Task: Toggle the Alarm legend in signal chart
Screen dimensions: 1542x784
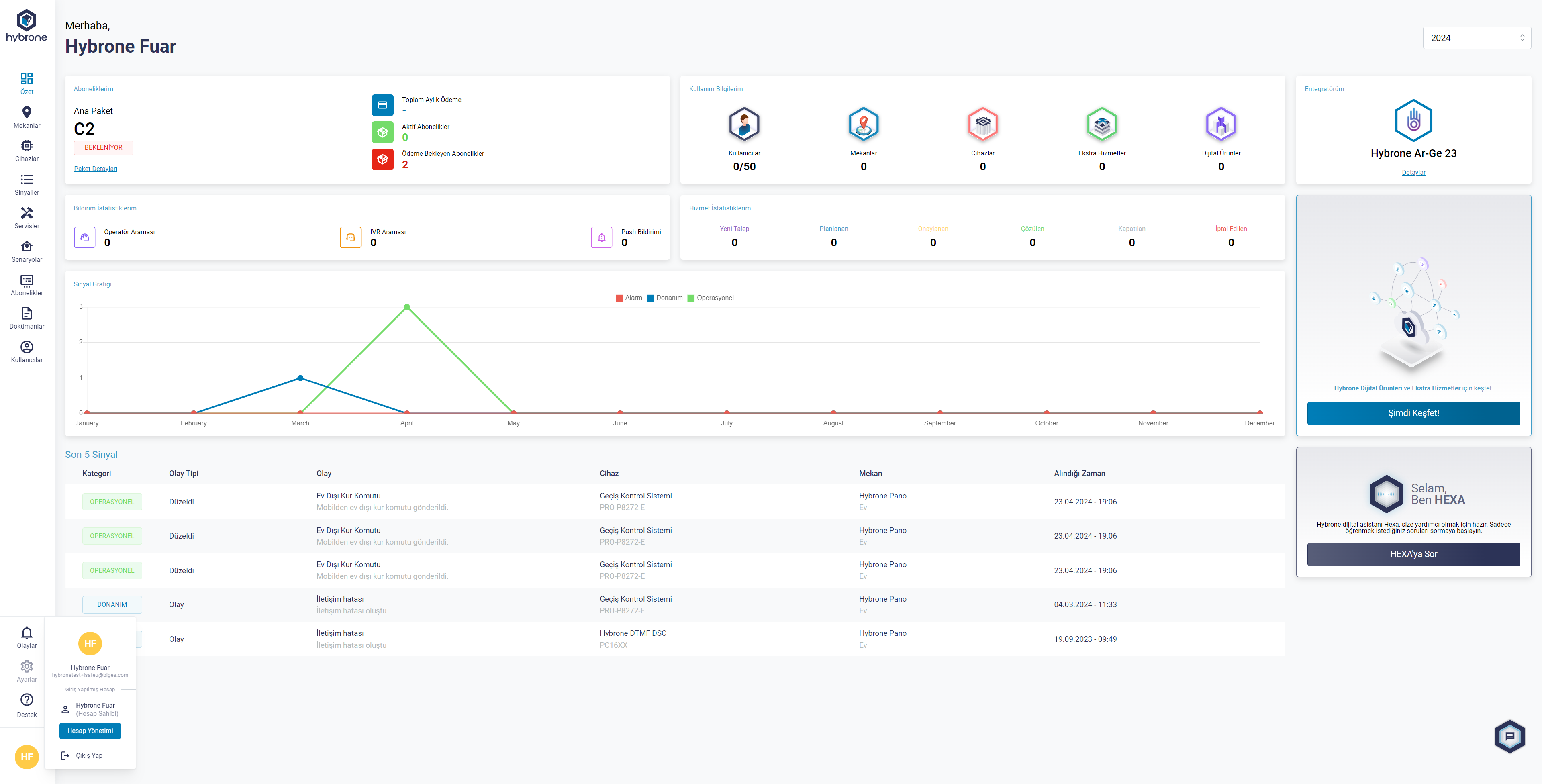Action: (629, 298)
